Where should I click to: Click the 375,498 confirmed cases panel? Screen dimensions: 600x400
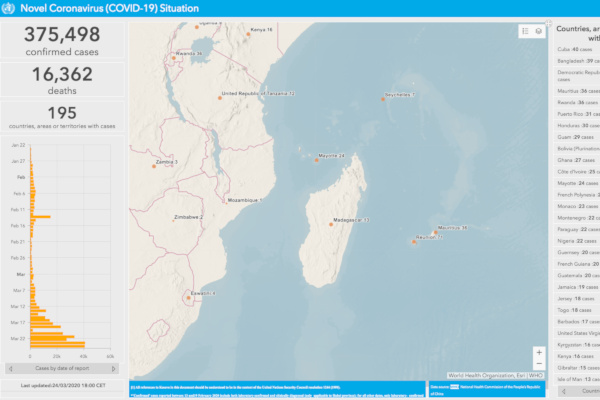click(62, 40)
